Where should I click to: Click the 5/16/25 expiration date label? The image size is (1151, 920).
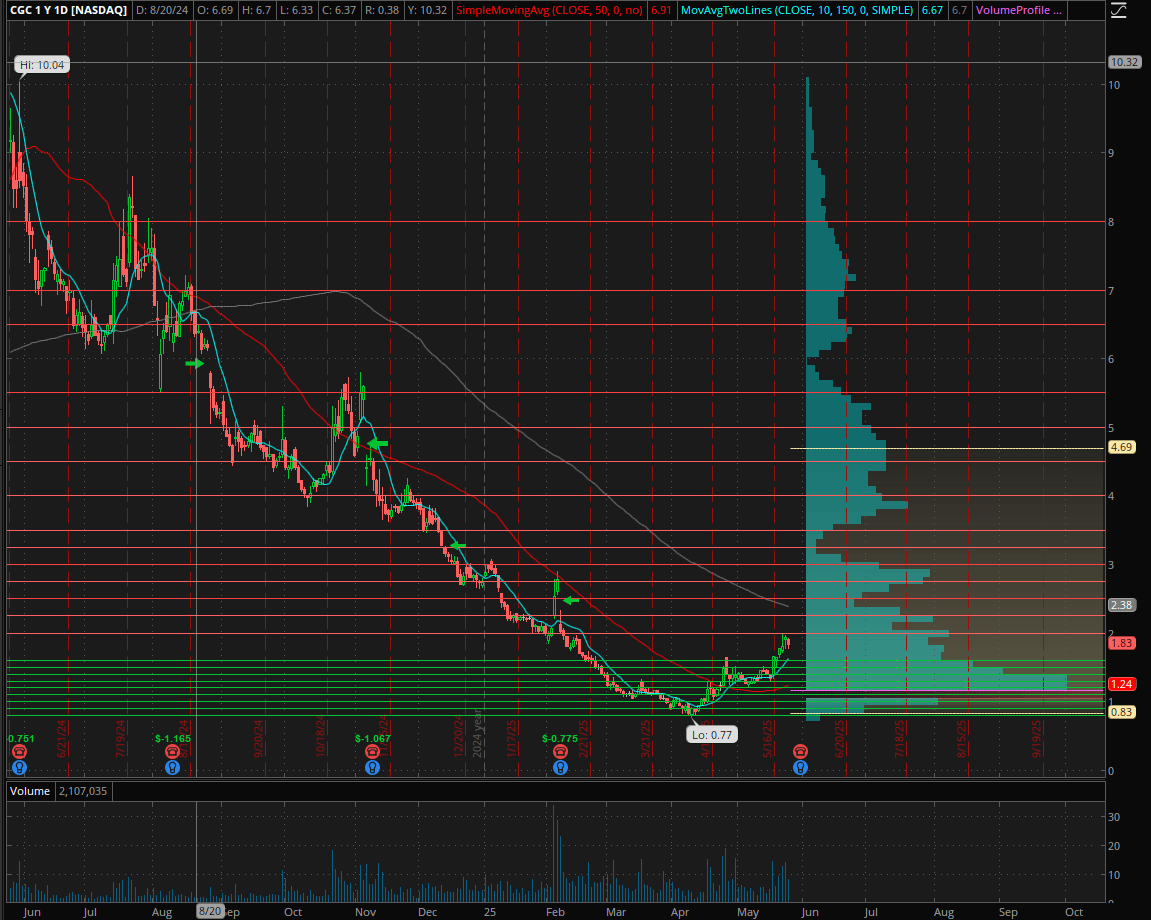[767, 738]
